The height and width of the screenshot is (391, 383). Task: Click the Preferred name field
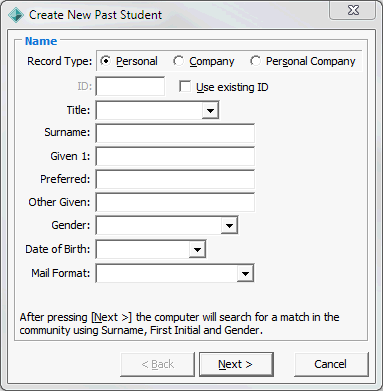tap(175, 179)
